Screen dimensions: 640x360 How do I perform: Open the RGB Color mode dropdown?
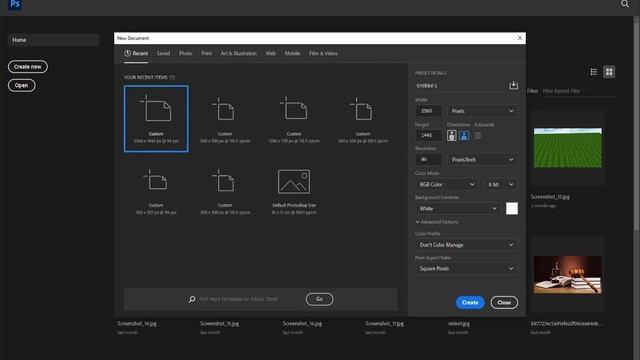coord(447,184)
